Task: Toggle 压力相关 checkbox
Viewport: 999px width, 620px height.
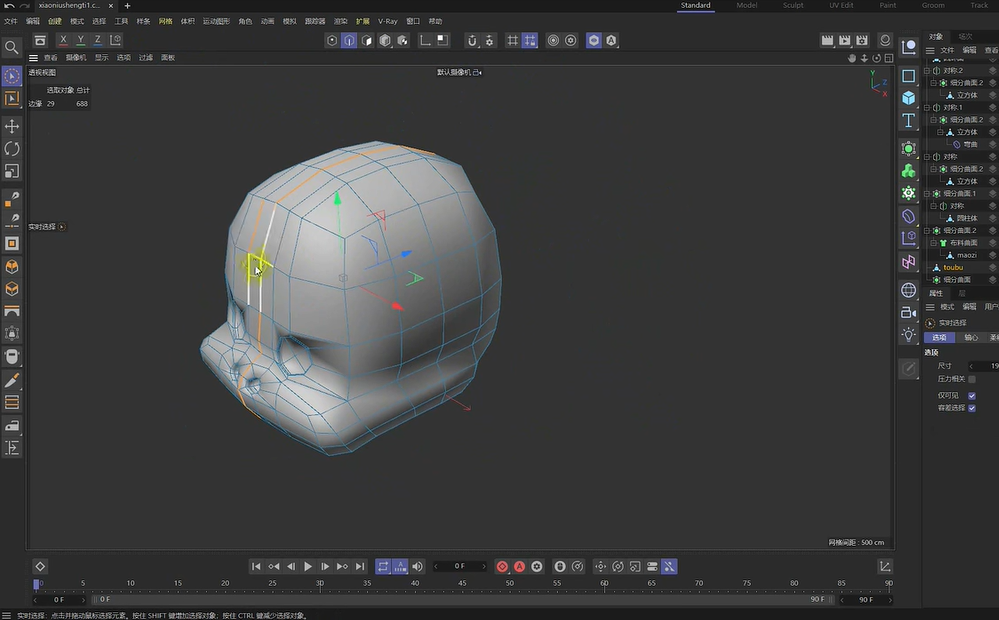Action: click(x=972, y=379)
